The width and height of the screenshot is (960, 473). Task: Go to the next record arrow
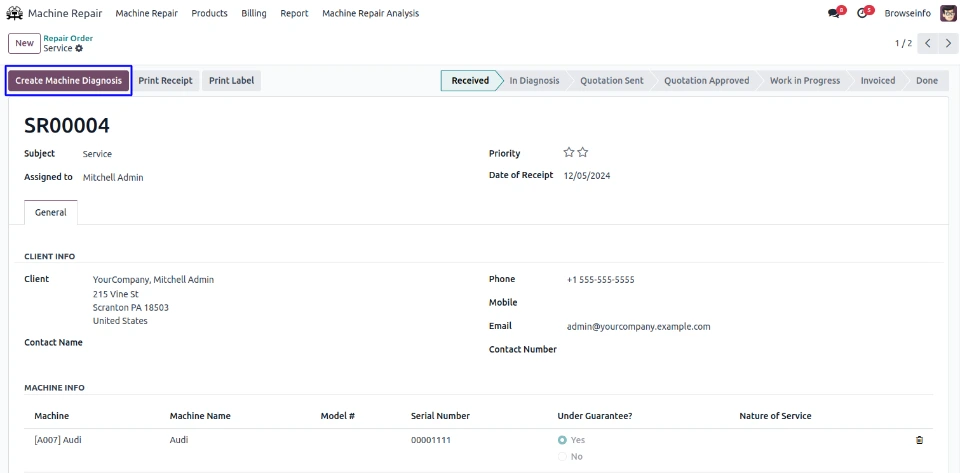coord(948,43)
